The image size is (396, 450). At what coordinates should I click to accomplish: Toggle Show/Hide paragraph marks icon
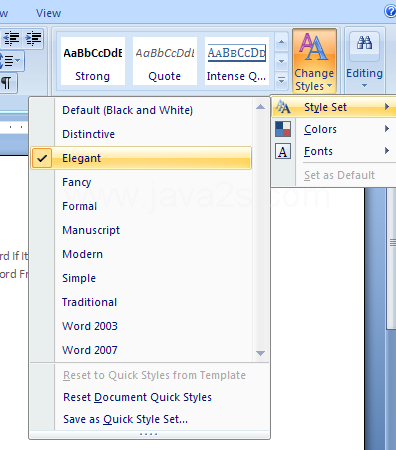(7, 82)
